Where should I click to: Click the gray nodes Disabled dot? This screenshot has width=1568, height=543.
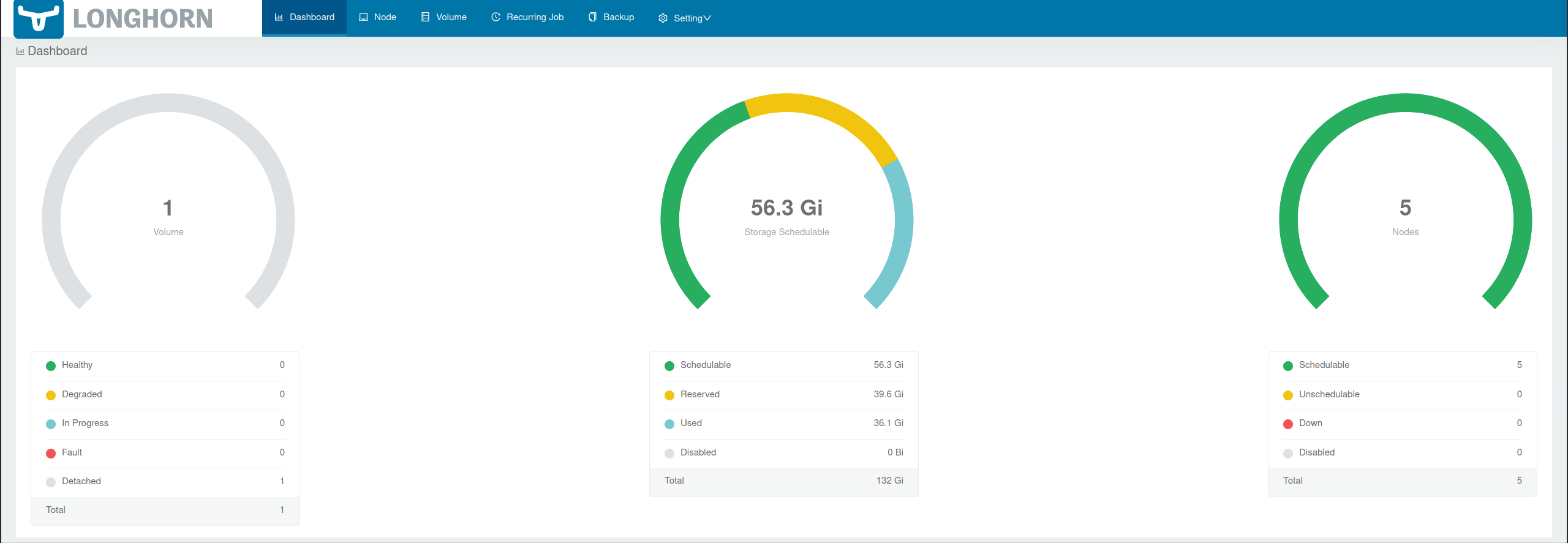click(x=1288, y=454)
